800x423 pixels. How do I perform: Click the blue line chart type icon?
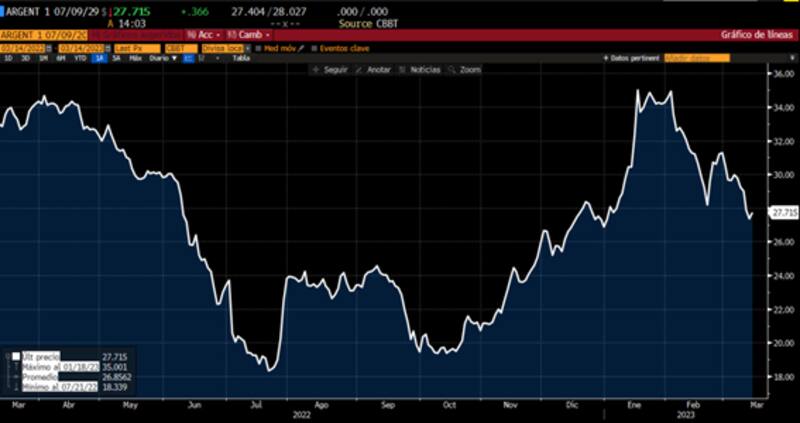(x=186, y=58)
